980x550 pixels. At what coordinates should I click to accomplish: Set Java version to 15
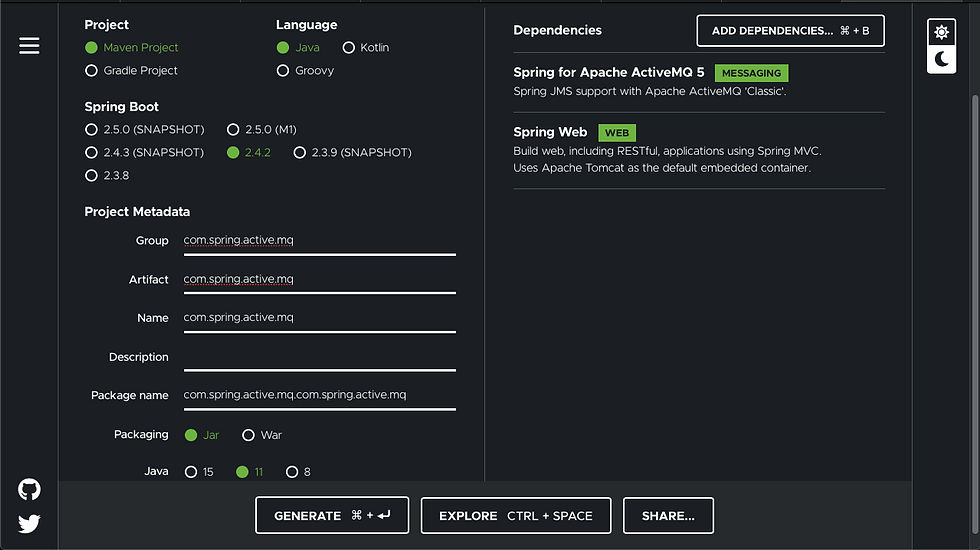click(199, 472)
